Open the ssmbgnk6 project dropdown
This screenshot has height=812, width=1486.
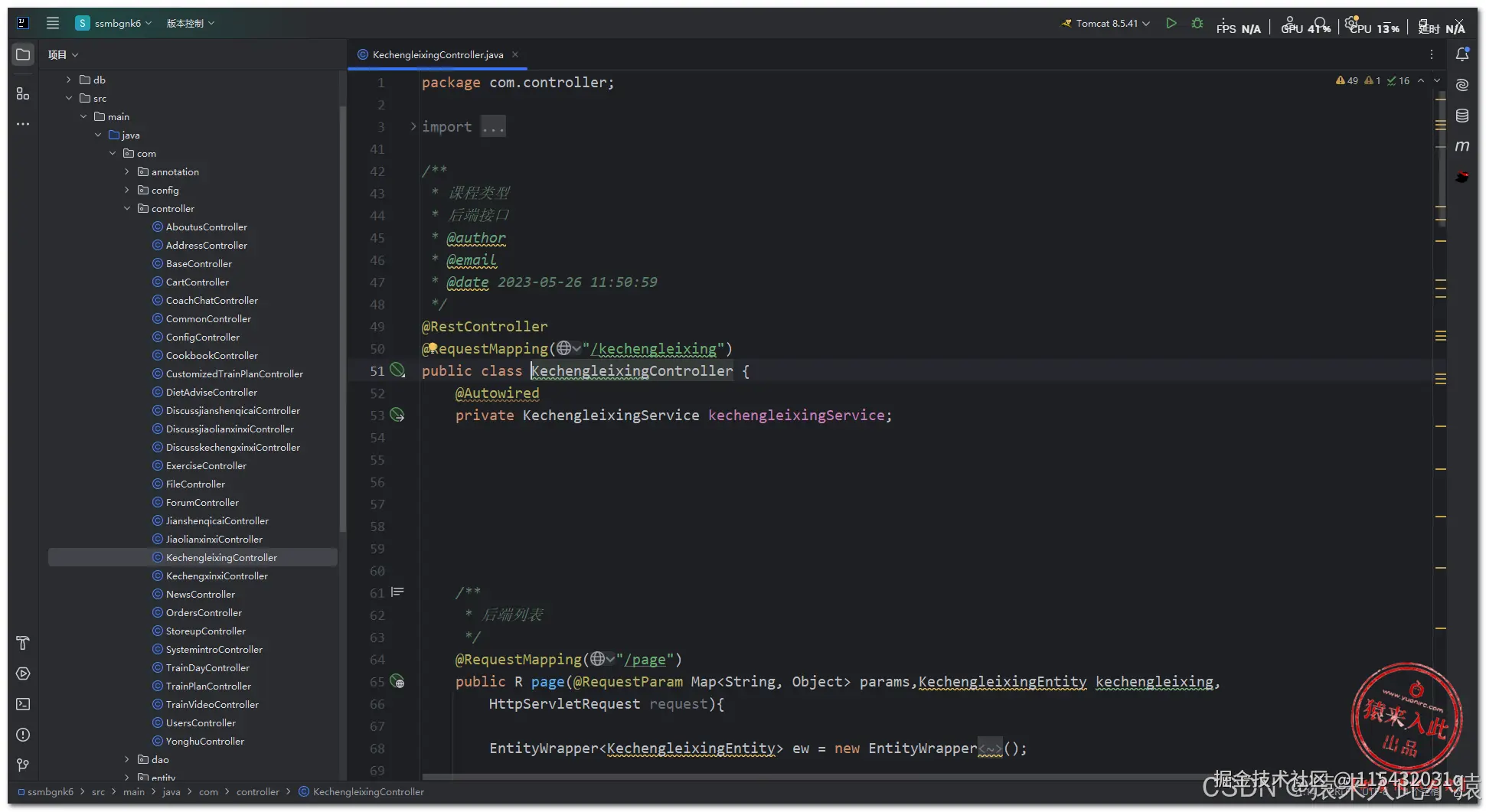tap(114, 23)
